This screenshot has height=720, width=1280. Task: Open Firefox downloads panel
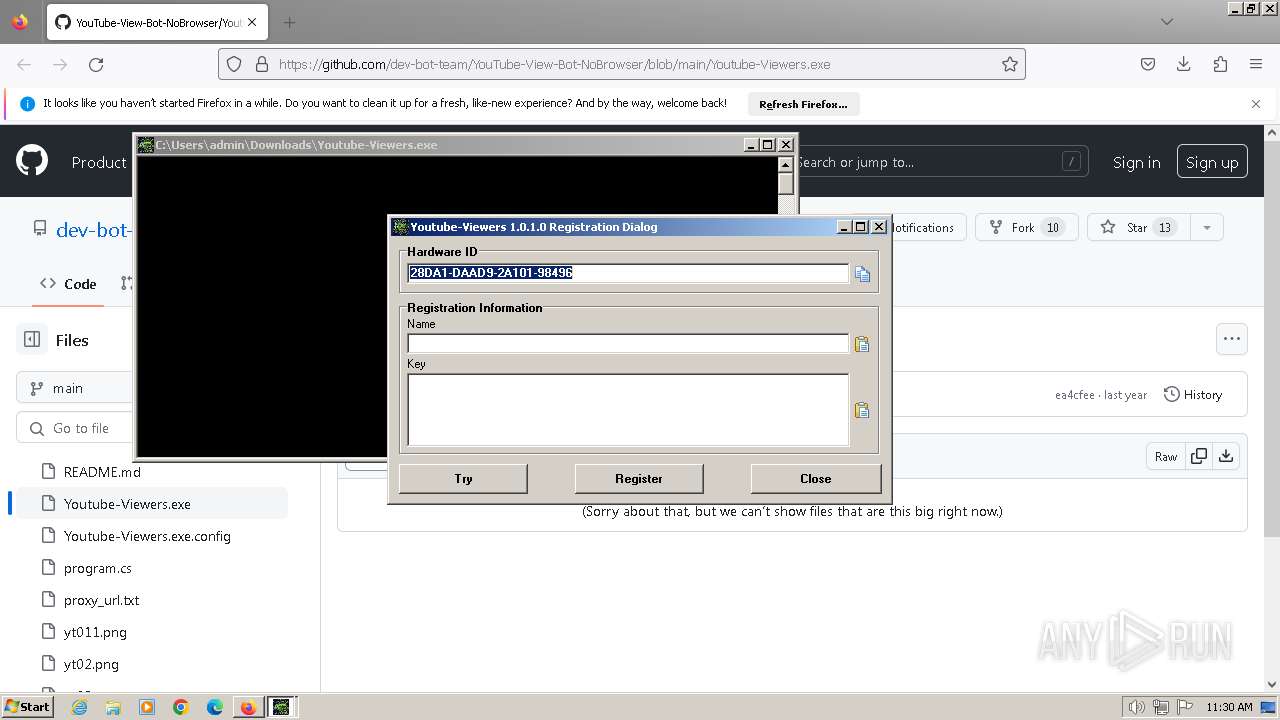pyautogui.click(x=1184, y=64)
